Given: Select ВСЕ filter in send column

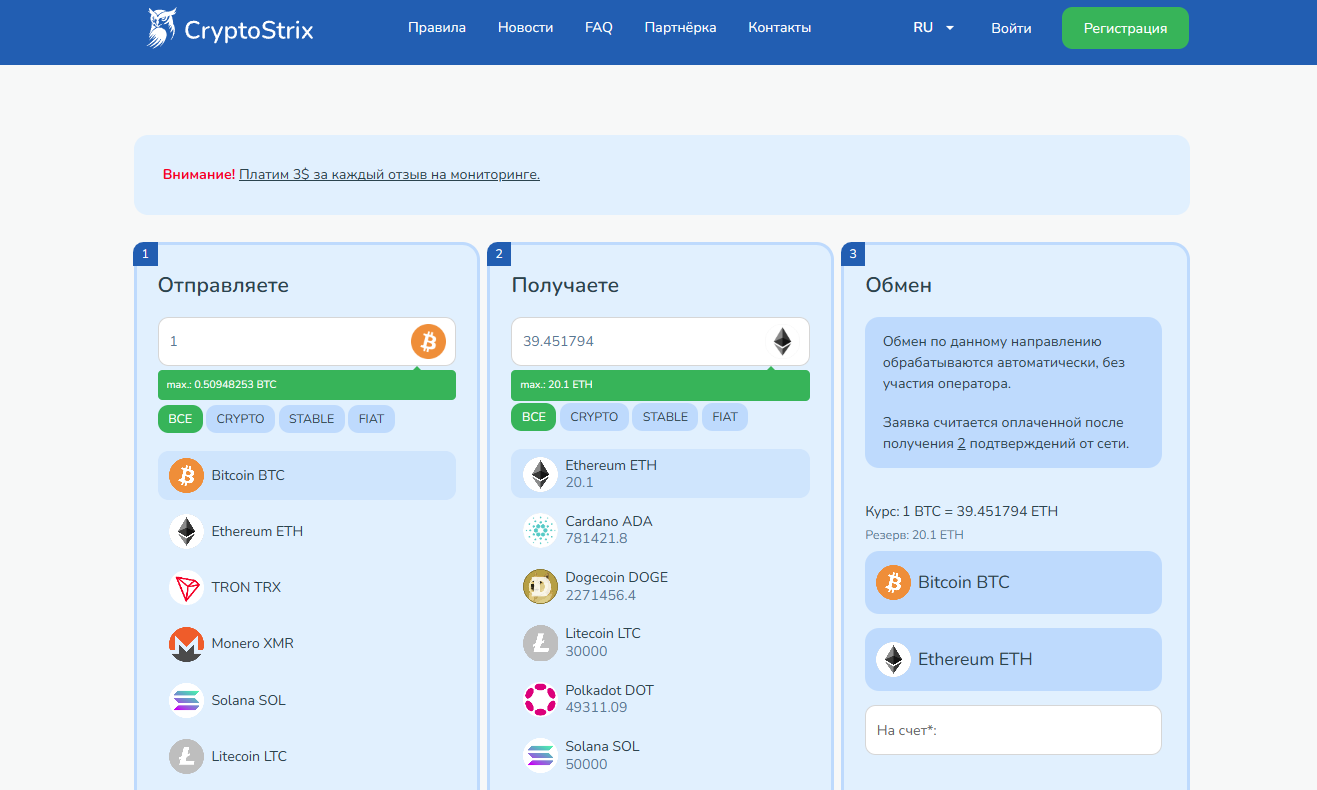Looking at the screenshot, I should [180, 418].
